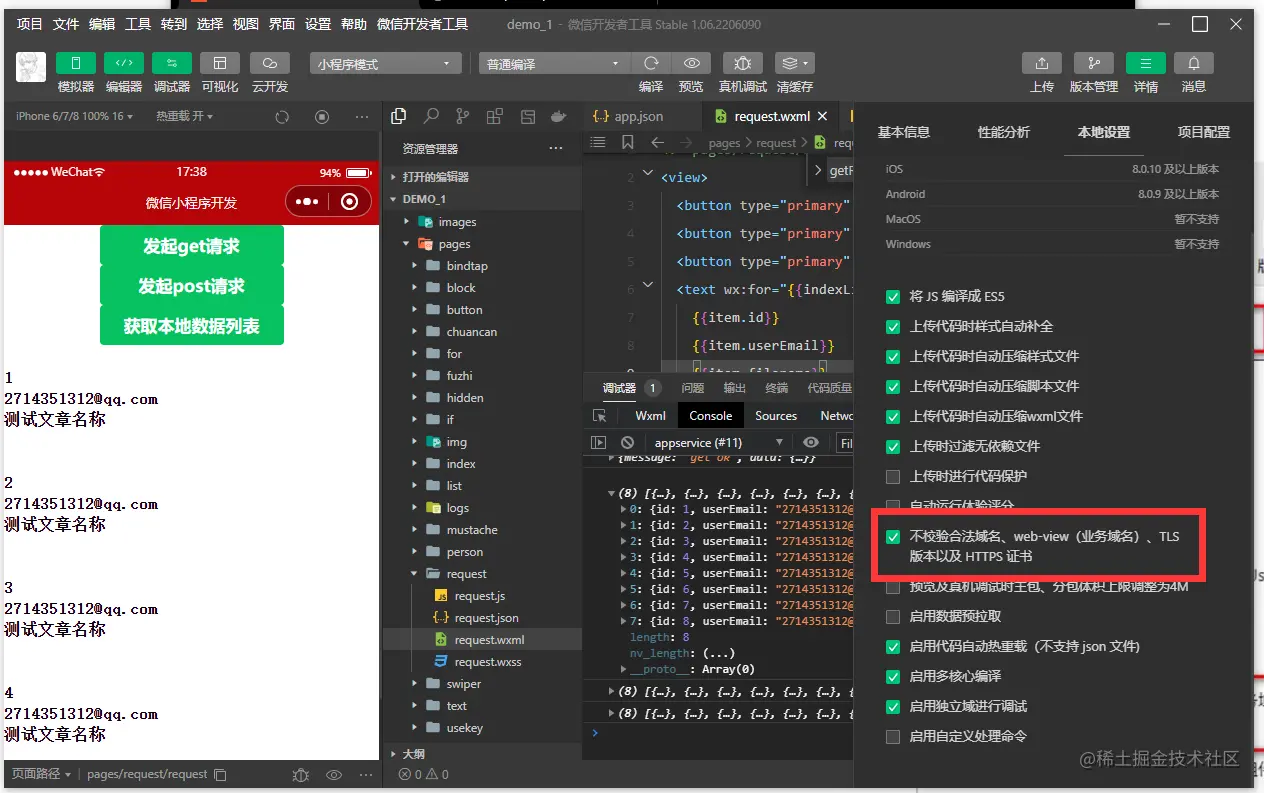This screenshot has height=793, width=1264.
Task: Open the 普通编译 compile mode dropdown
Action: tap(554, 64)
